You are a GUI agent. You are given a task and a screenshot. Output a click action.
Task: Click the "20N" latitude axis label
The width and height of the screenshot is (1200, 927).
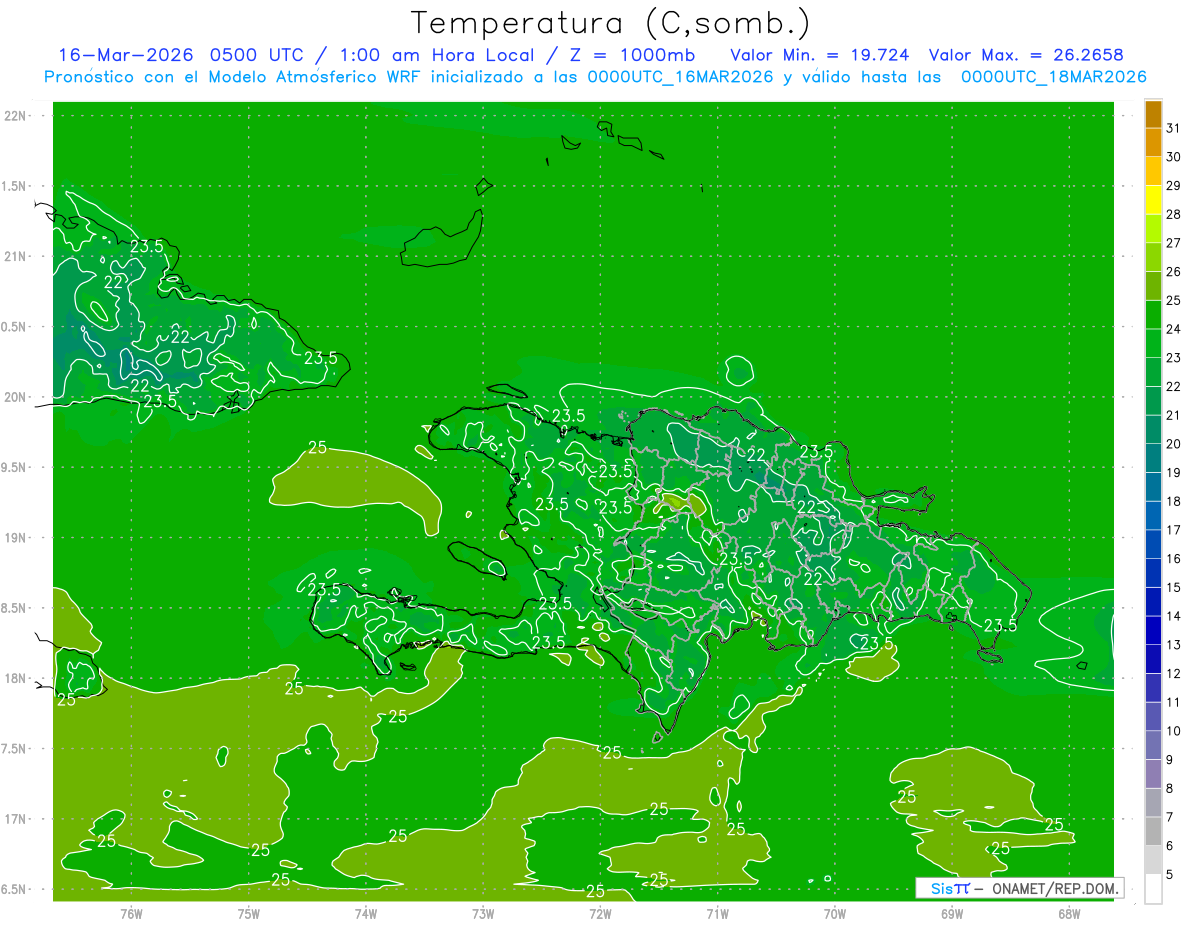15,397
